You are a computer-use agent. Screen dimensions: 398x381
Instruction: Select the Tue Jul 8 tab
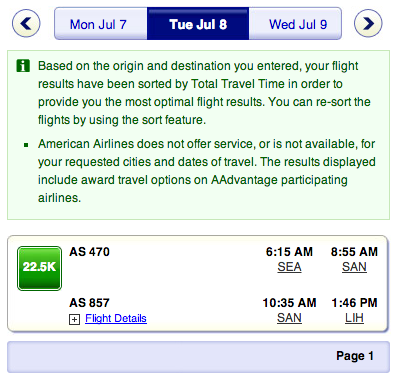pyautogui.click(x=198, y=24)
